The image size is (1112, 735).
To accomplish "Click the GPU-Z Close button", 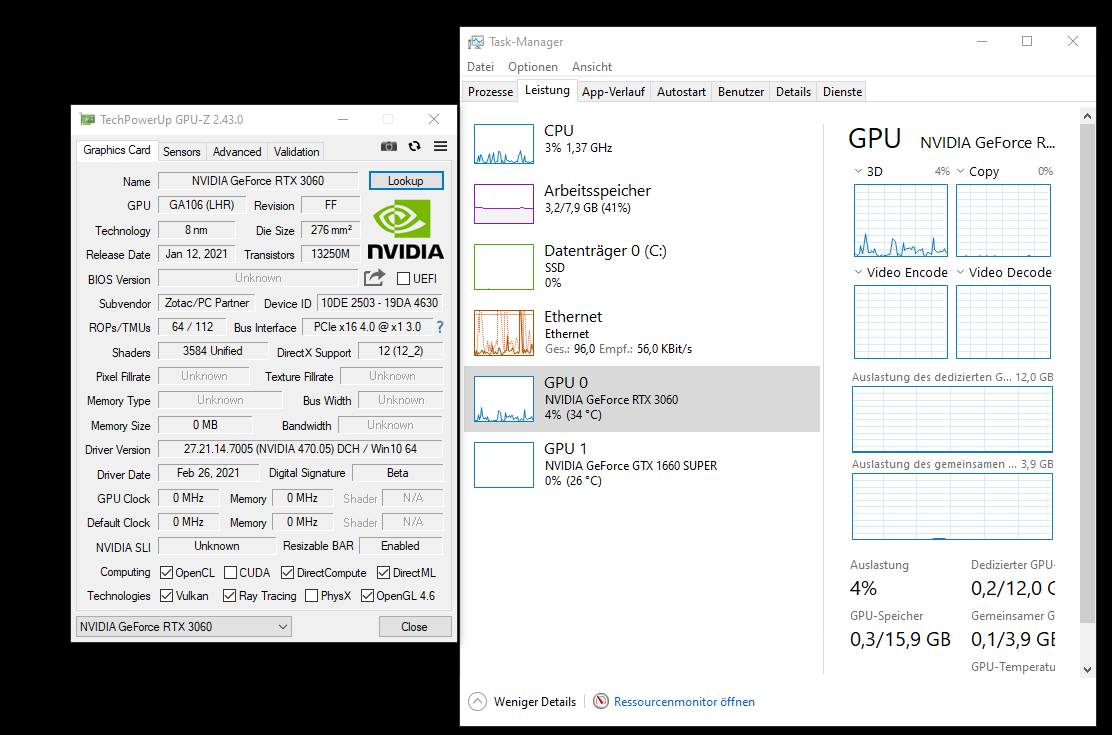I will coord(414,626).
